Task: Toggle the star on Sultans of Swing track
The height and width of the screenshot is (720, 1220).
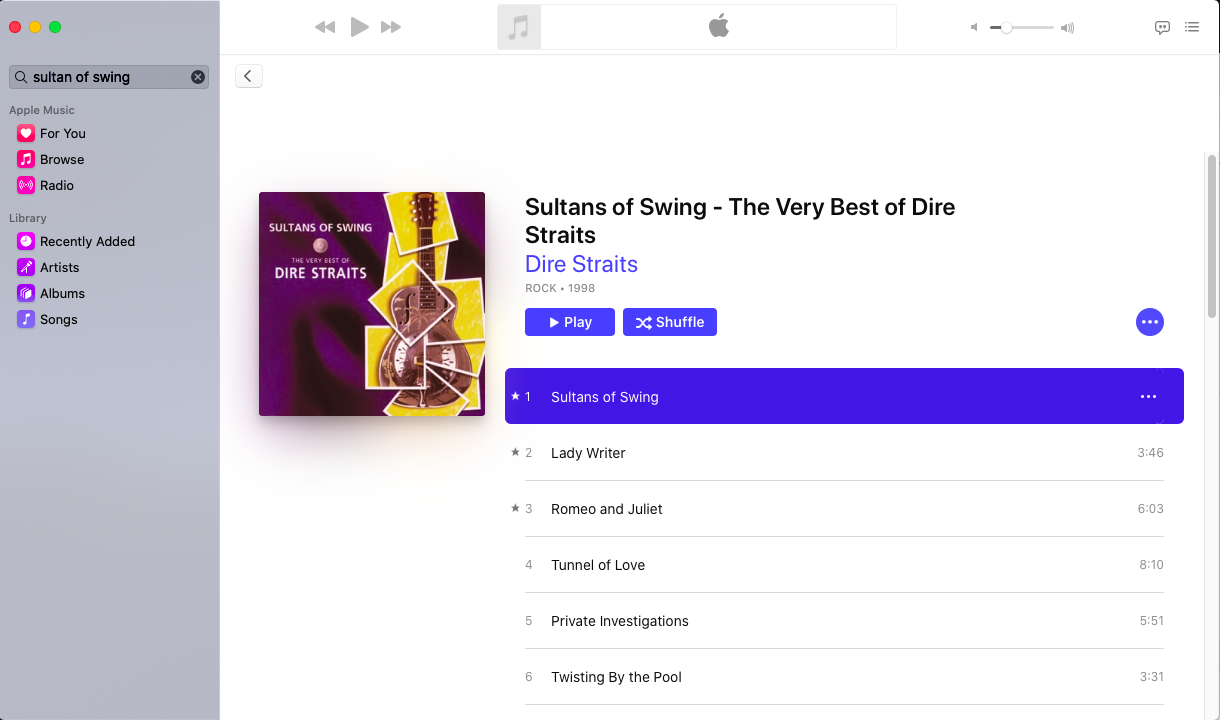Action: point(515,396)
